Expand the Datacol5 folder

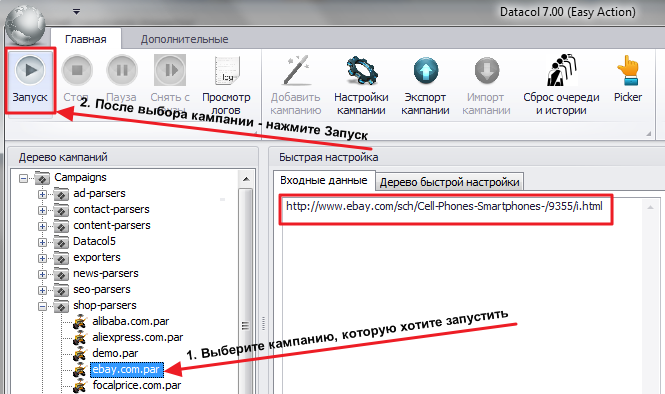pyautogui.click(x=42, y=242)
